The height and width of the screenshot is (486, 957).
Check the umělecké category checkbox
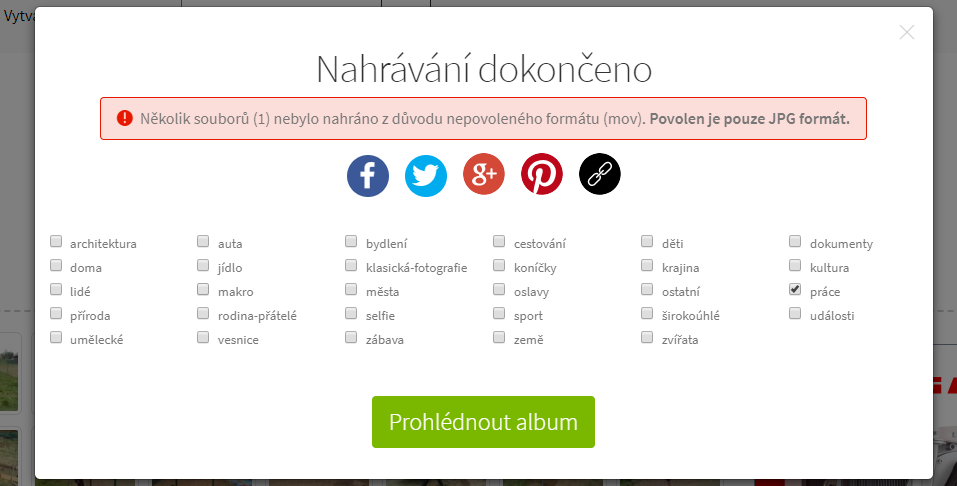tap(56, 338)
